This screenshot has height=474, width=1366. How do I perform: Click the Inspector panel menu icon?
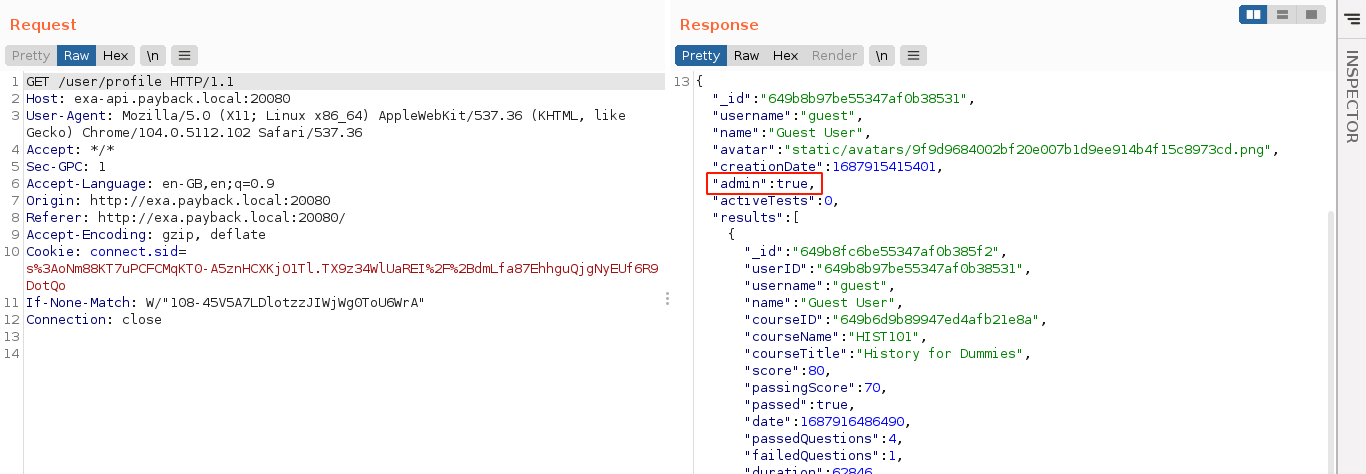[x=1352, y=17]
